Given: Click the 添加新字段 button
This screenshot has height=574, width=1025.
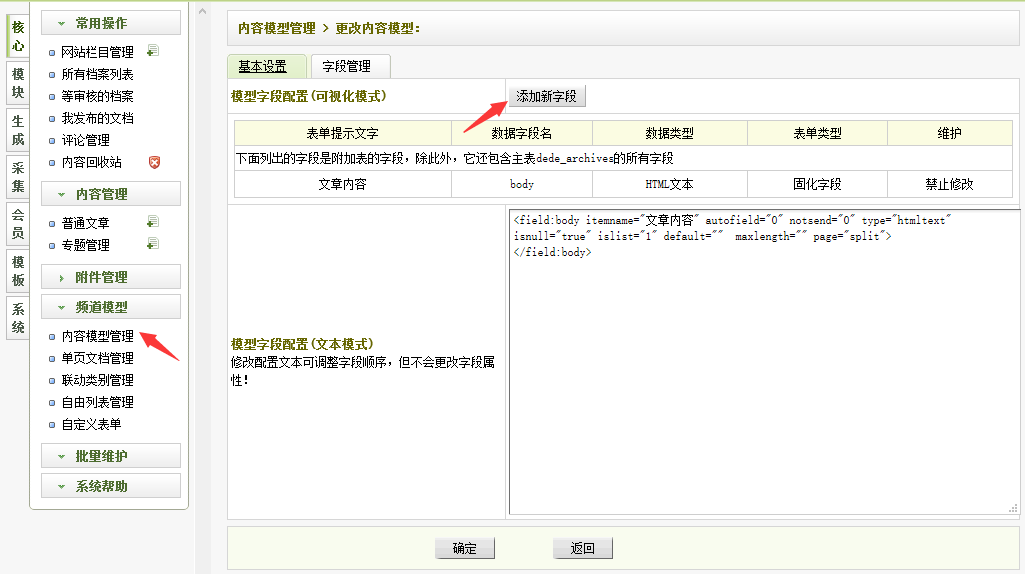Looking at the screenshot, I should tap(546, 96).
